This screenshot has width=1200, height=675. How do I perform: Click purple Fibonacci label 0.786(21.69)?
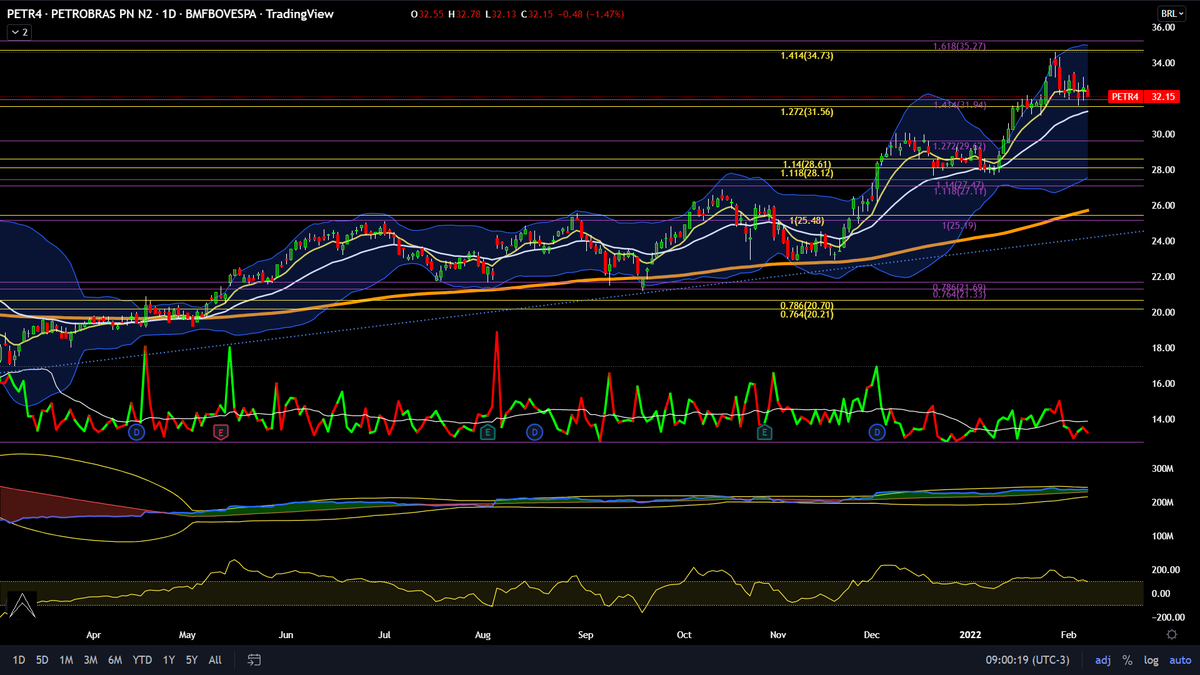point(960,287)
